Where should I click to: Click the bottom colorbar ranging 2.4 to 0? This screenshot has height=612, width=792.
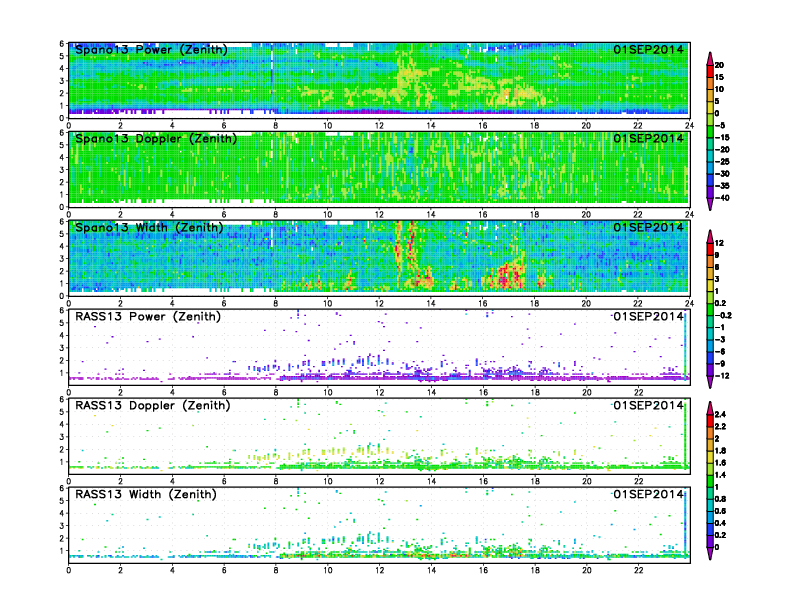click(710, 481)
